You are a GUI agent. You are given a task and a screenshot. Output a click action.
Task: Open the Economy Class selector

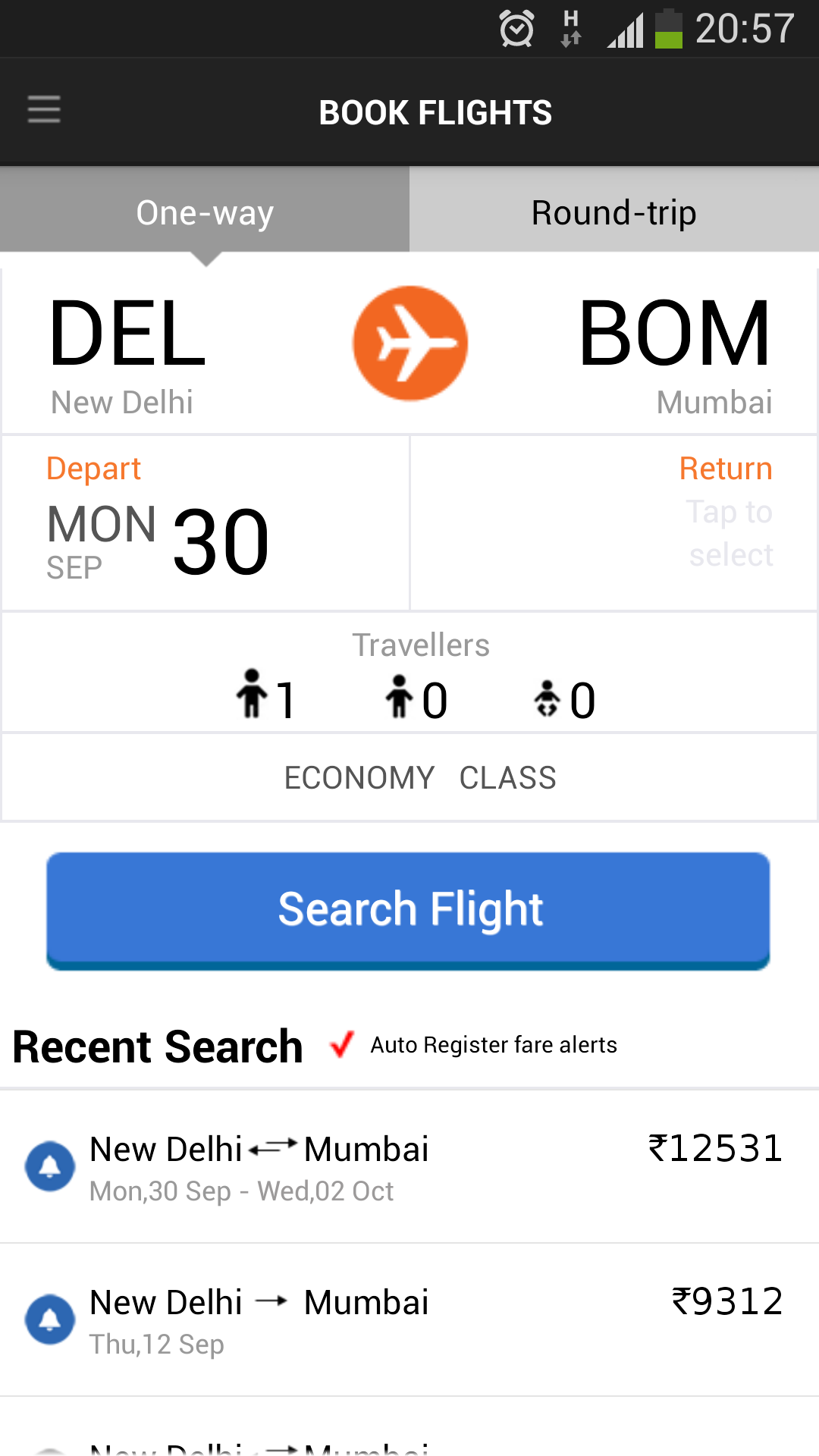pos(420,778)
